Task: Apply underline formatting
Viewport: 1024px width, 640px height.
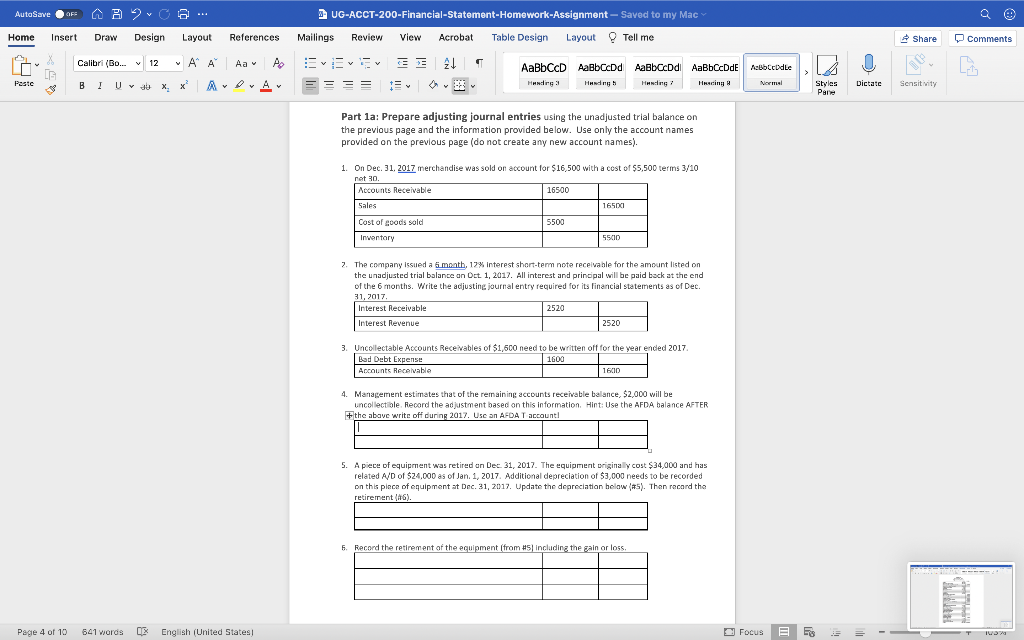Action: pyautogui.click(x=118, y=85)
